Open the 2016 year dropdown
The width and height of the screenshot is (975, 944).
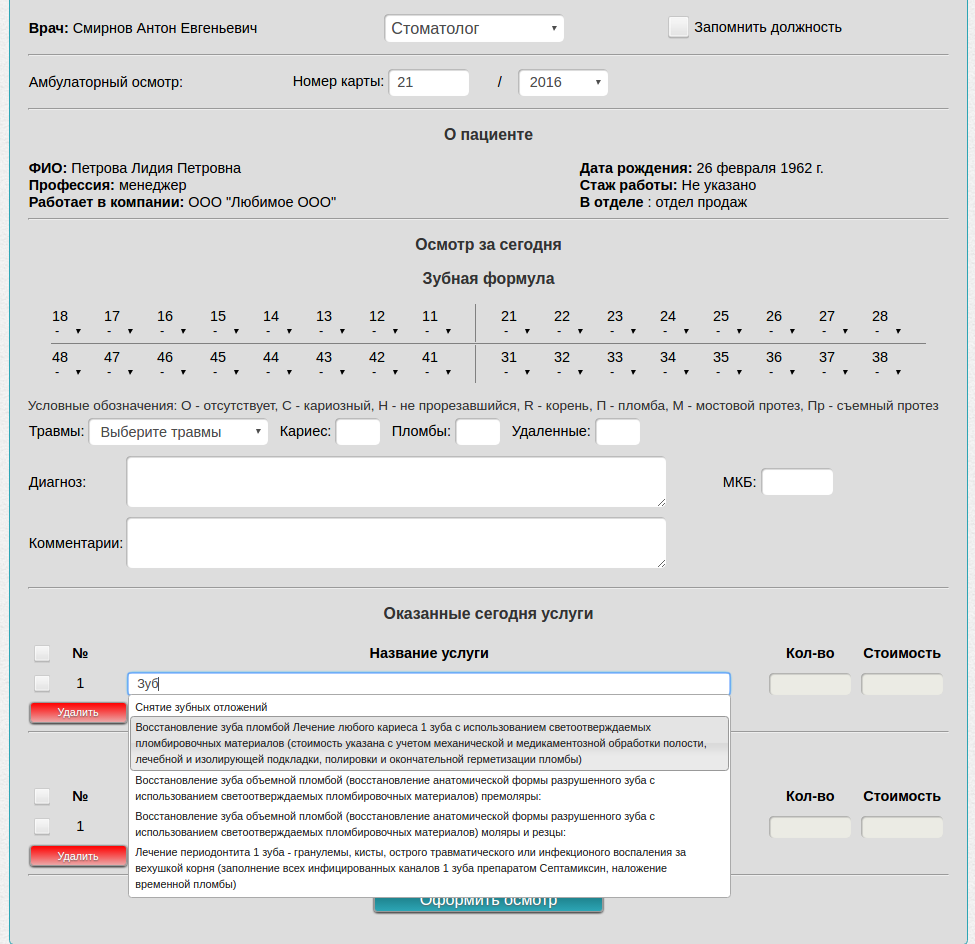(563, 83)
